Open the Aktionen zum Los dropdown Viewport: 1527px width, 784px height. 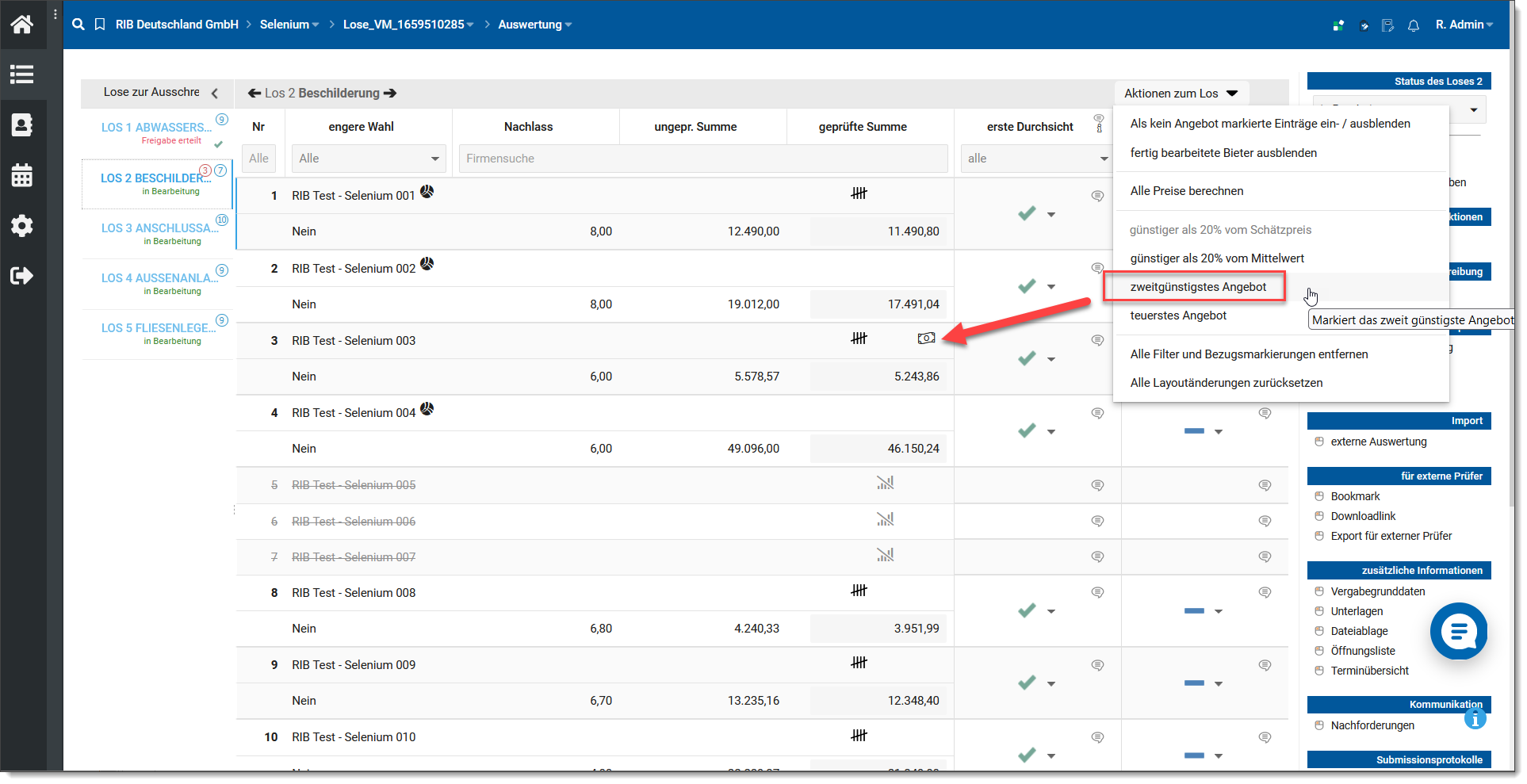coord(1181,94)
